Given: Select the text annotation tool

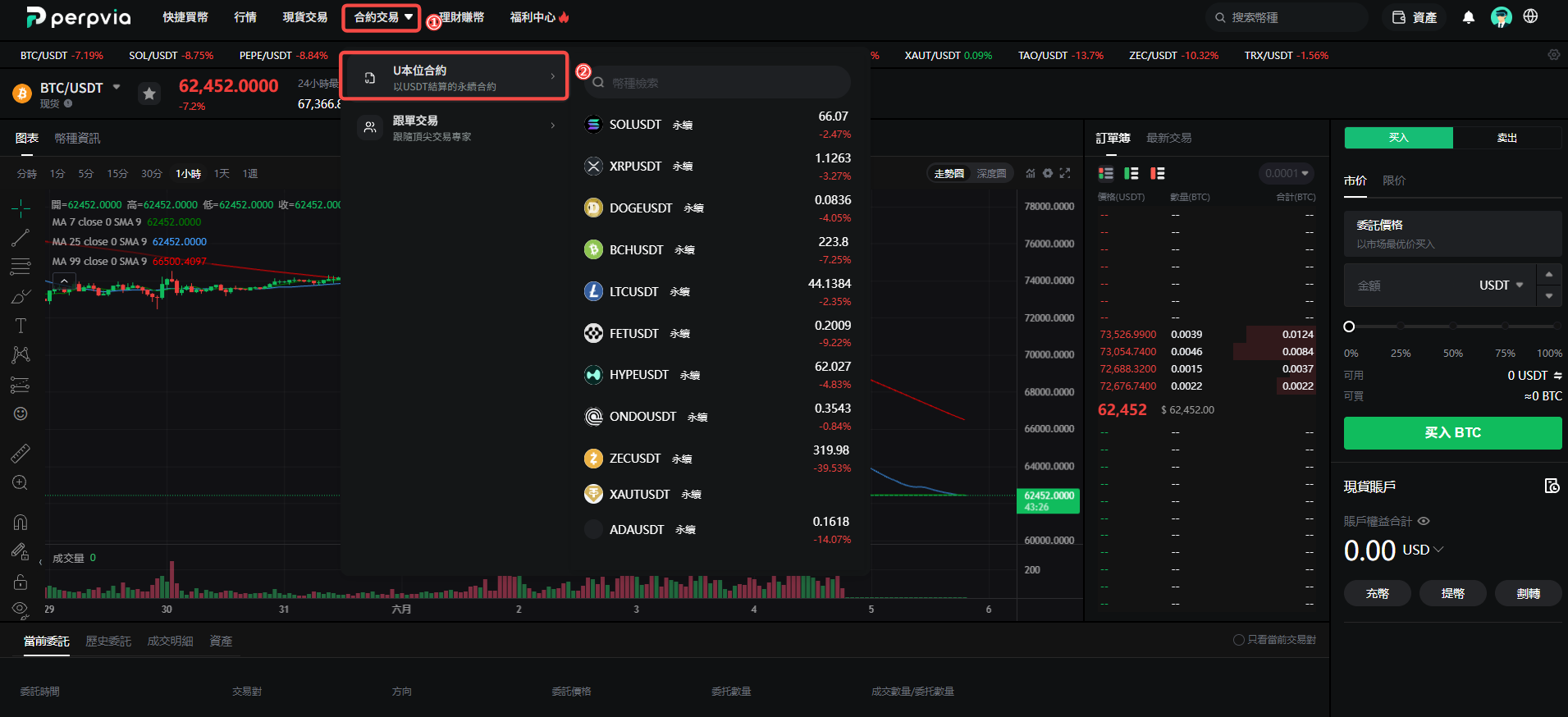Looking at the screenshot, I should pos(21,326).
